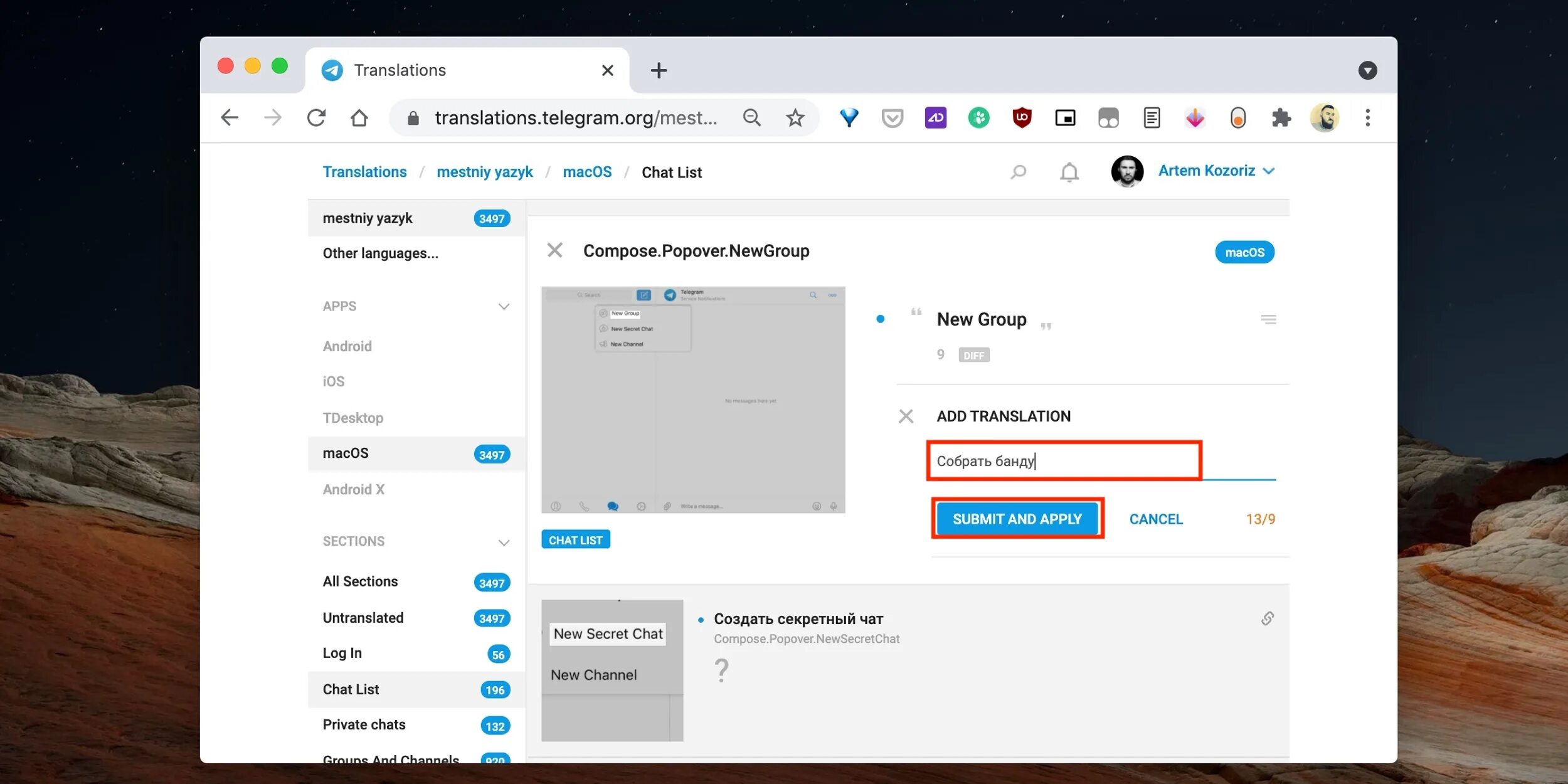Click the close X icon on Compose.Popover.NewGroup

pos(556,251)
